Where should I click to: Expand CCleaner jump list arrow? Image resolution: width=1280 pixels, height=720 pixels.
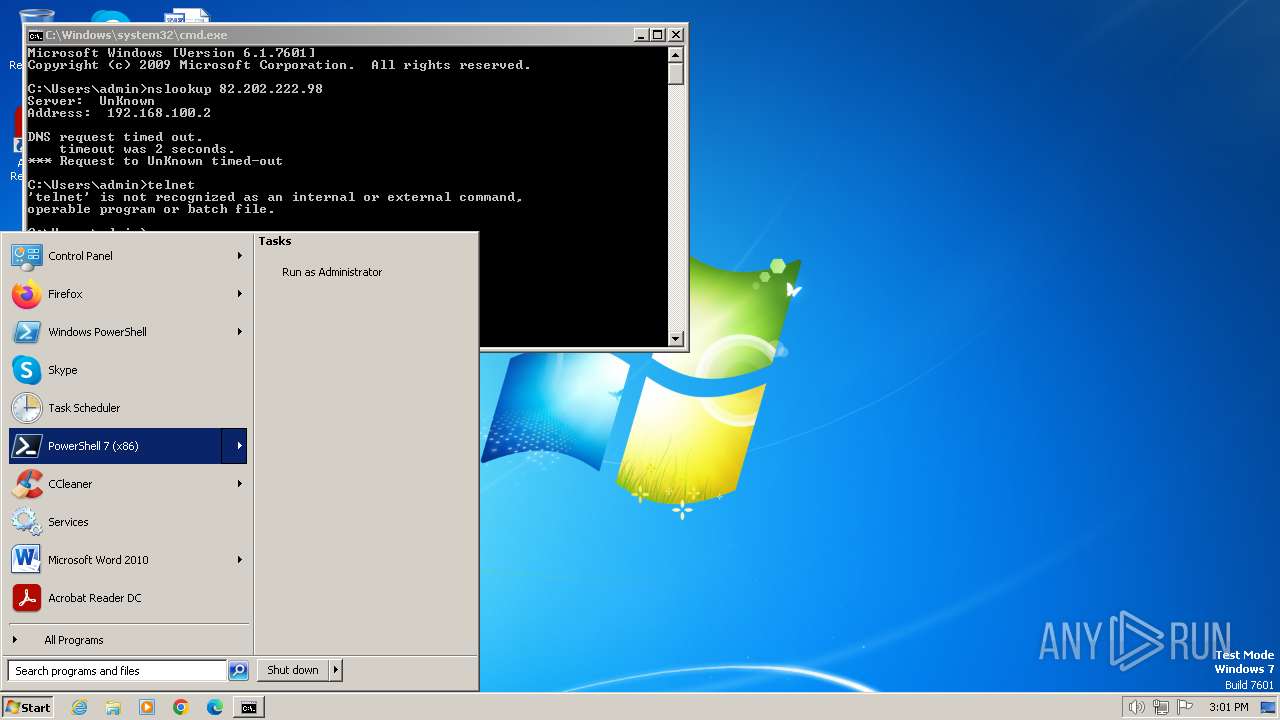(x=240, y=484)
